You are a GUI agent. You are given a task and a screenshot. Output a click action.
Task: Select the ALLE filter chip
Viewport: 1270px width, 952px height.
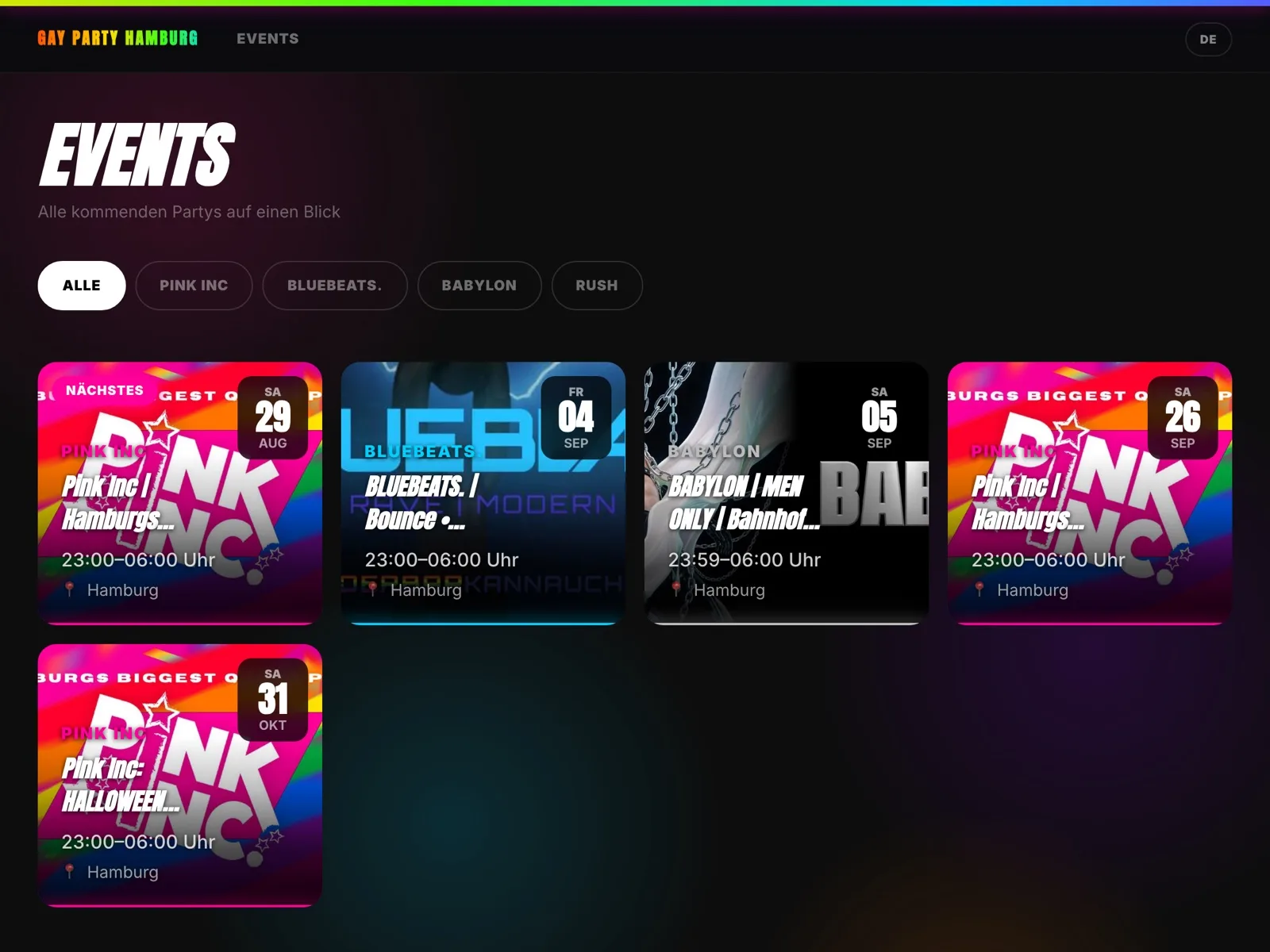click(82, 286)
